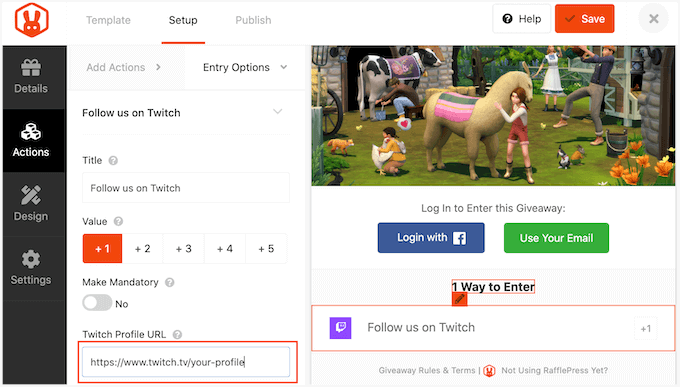The image size is (680, 387).
Task: Close the giveaway builder
Action: [x=654, y=19]
